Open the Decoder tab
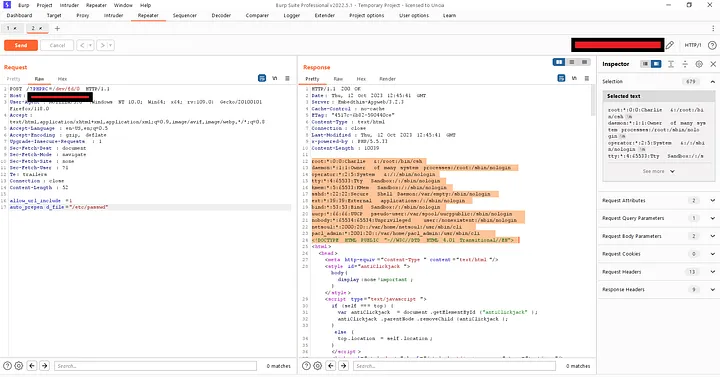Viewport: 720px width, 377px height. click(x=221, y=16)
